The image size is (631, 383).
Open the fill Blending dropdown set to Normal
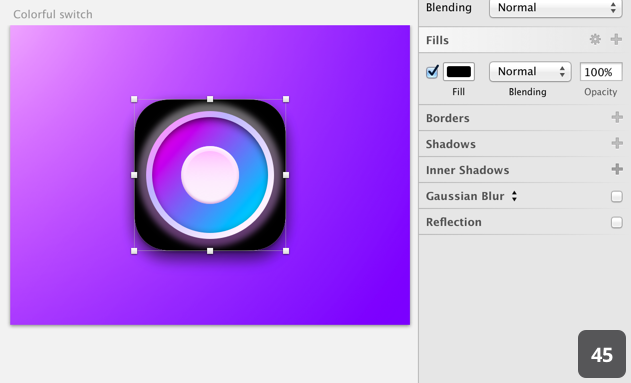click(x=530, y=72)
